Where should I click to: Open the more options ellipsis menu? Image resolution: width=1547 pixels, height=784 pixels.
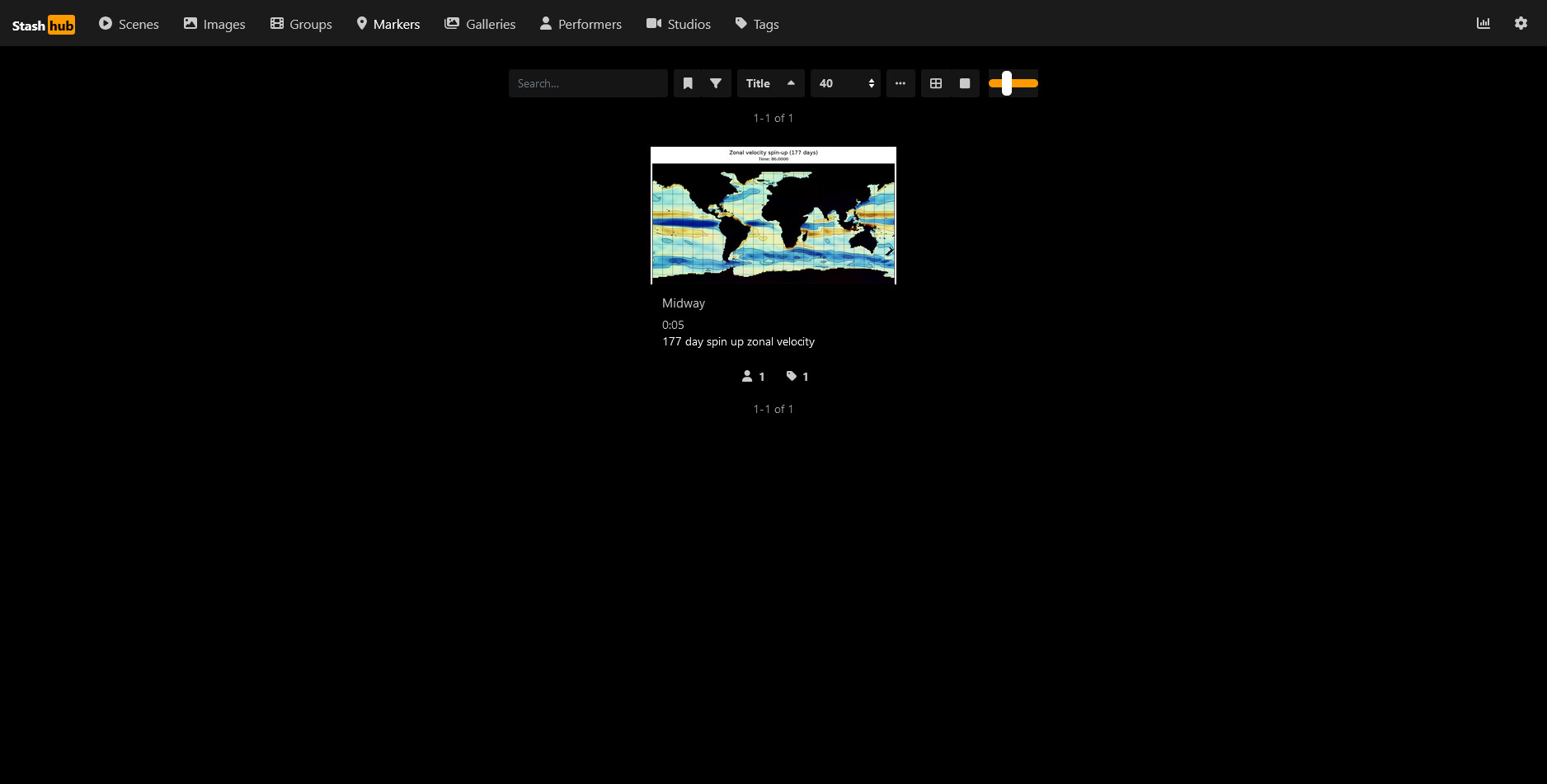(x=900, y=83)
